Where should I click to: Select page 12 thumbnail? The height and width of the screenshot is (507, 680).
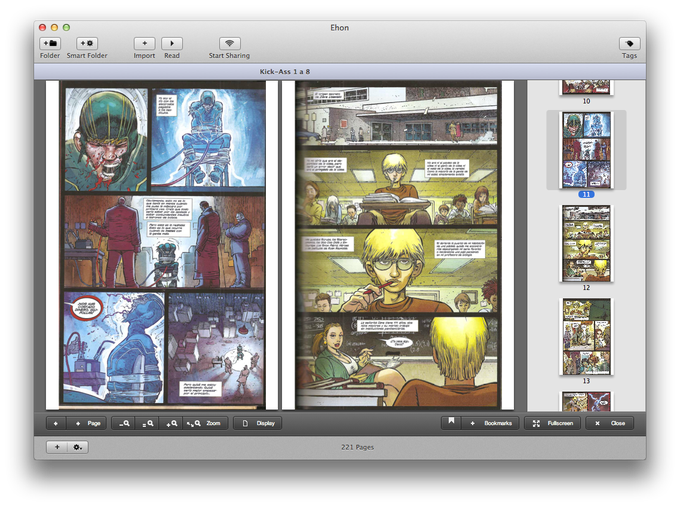[x=586, y=243]
